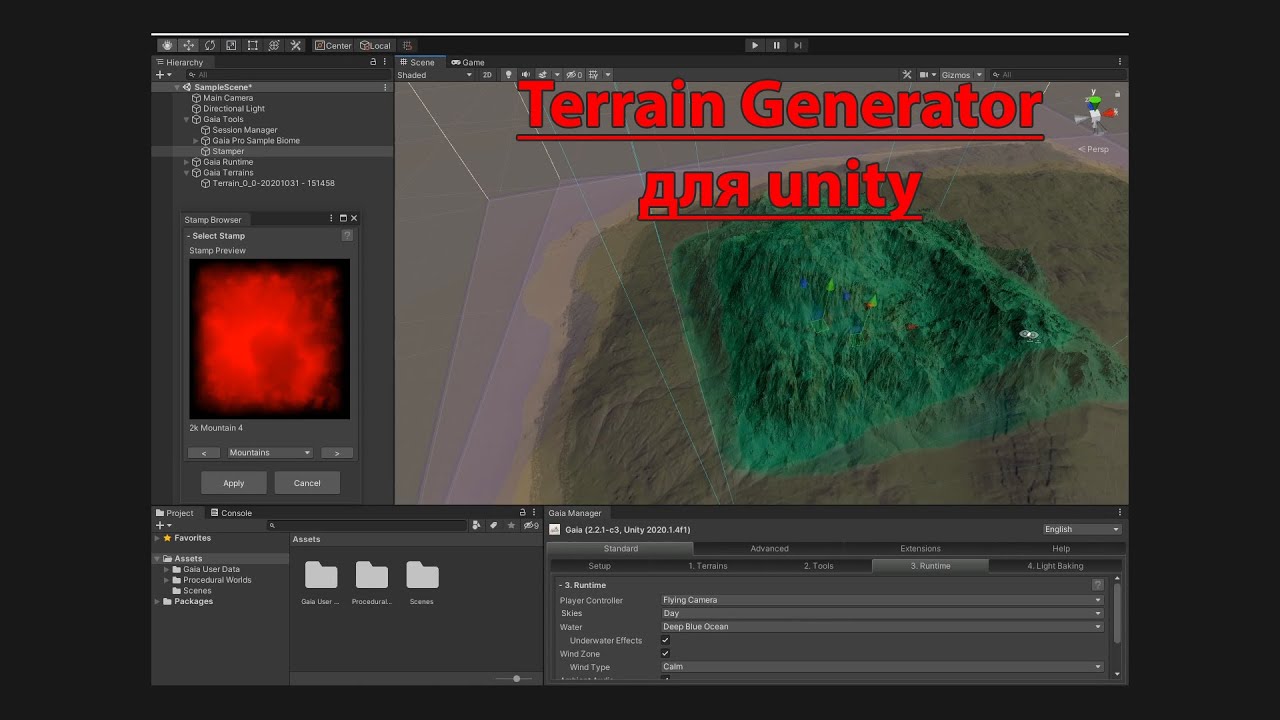Toggle the Wind Zone checkbox
Screen dimensions: 1280x720
665,653
